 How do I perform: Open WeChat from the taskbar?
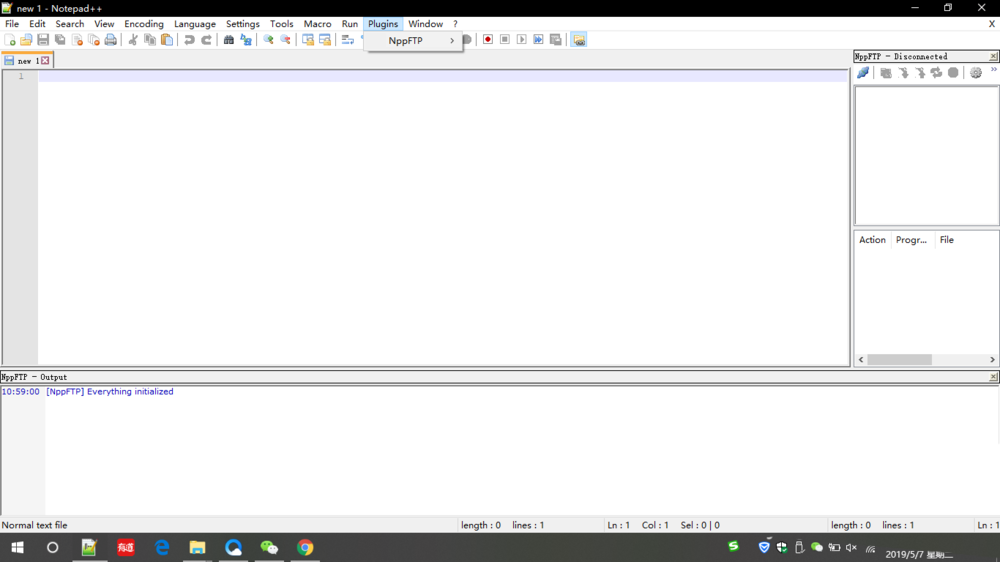click(269, 547)
